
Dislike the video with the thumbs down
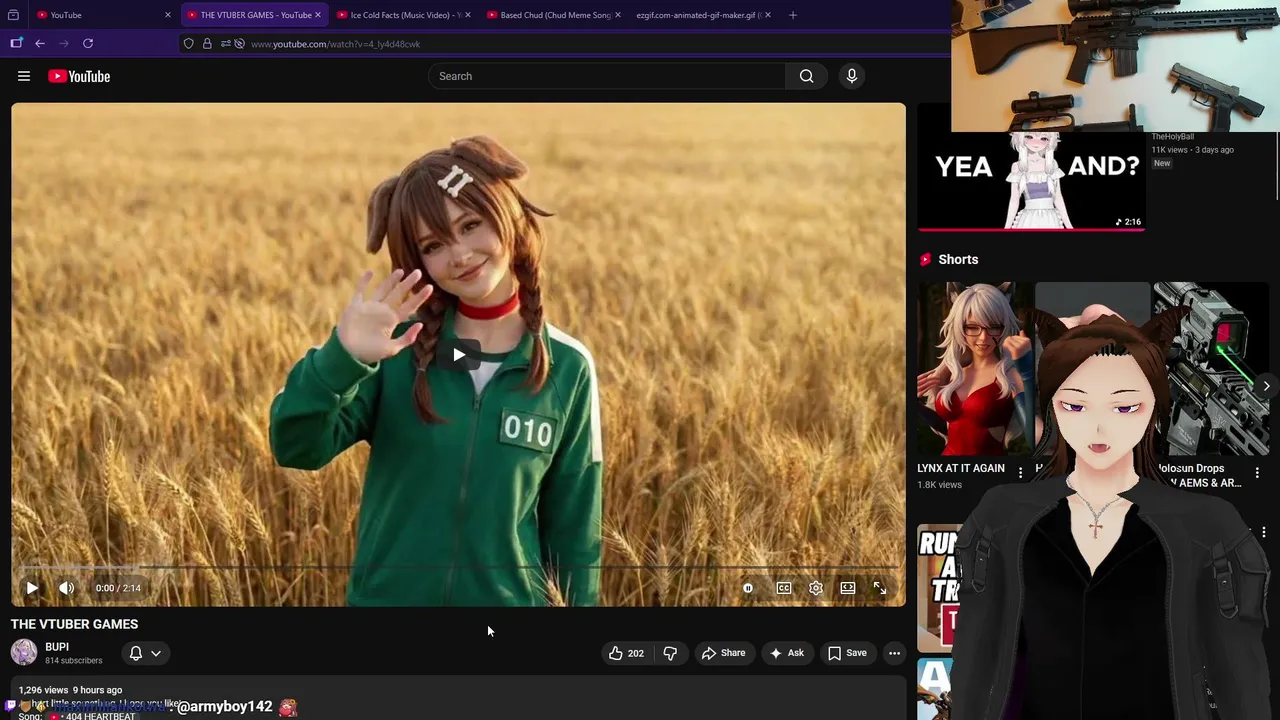(x=670, y=653)
